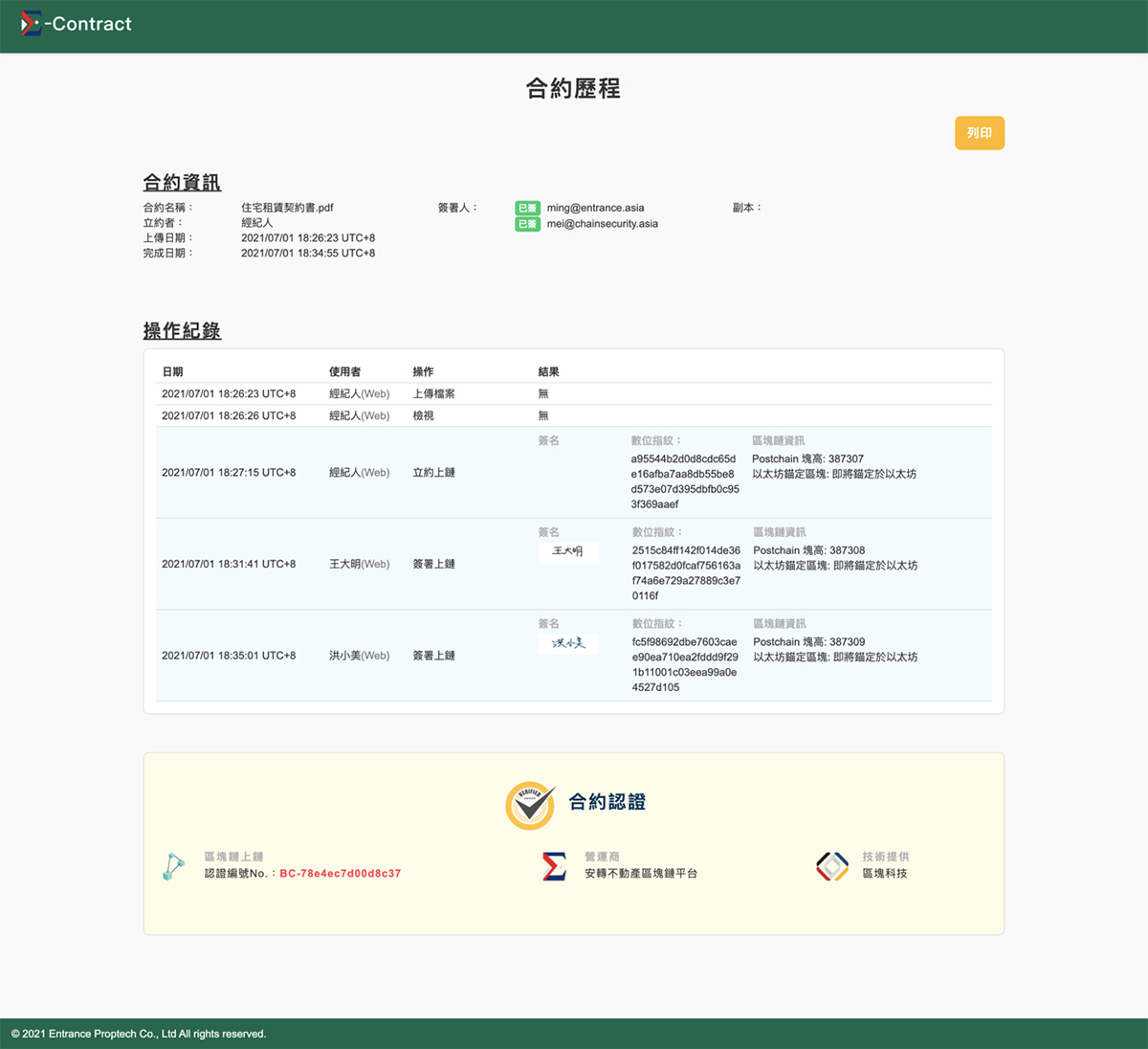Click Postchain 塊高: 387307 text
The width and height of the screenshot is (1148, 1049).
click(807, 459)
